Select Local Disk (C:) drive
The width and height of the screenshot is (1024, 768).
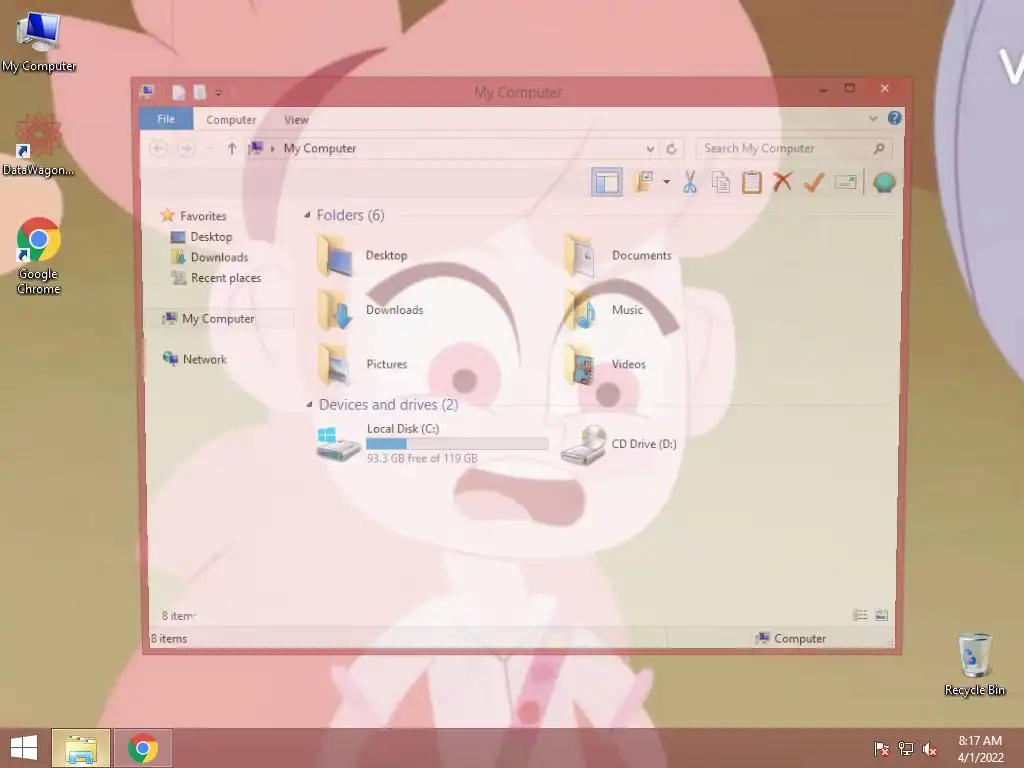coord(432,443)
